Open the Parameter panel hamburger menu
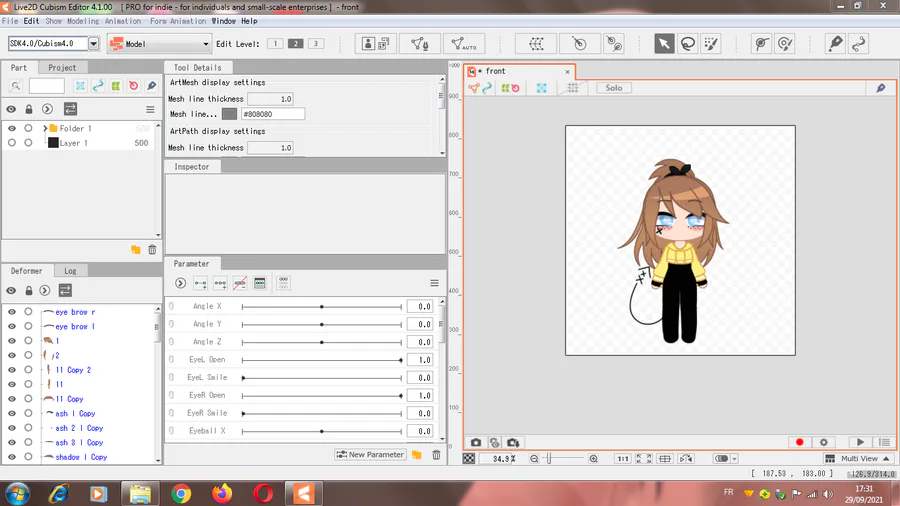Viewport: 900px width, 506px height. pyautogui.click(x=435, y=283)
